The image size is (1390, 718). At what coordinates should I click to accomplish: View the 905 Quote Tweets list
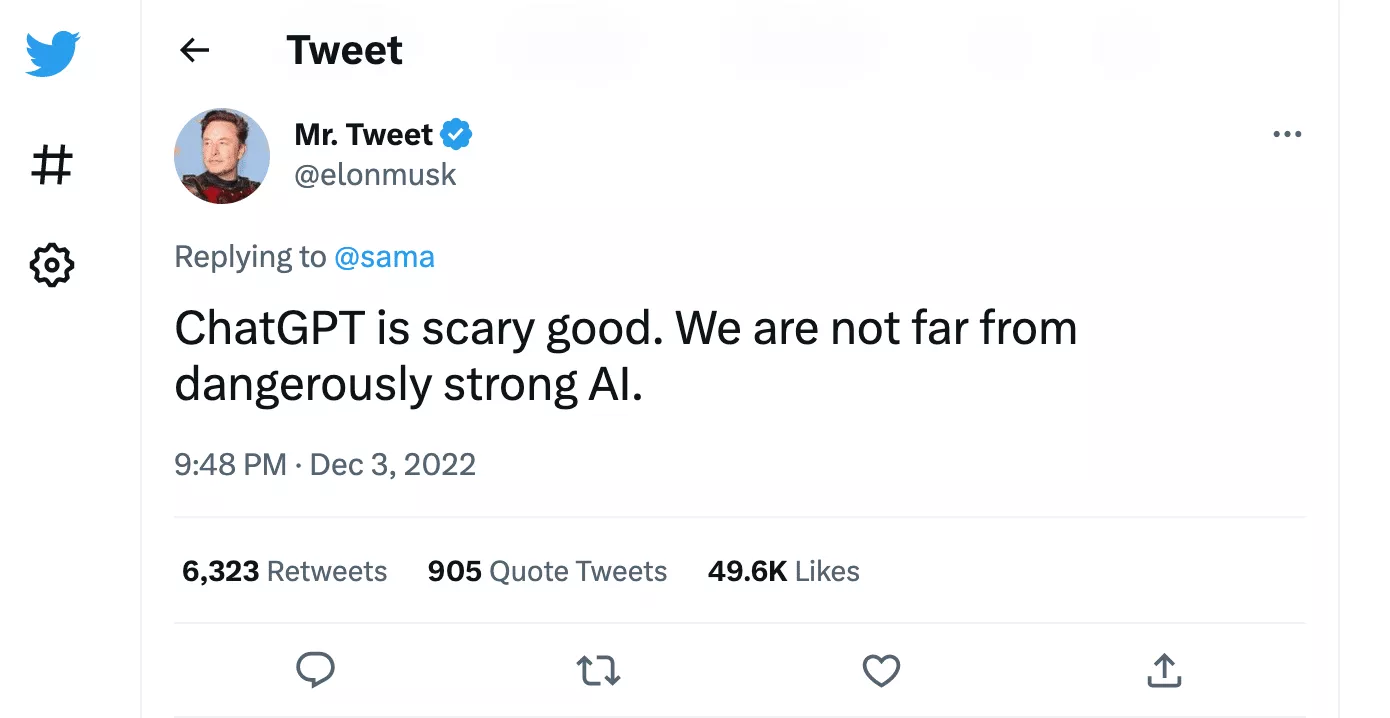[x=547, y=571]
